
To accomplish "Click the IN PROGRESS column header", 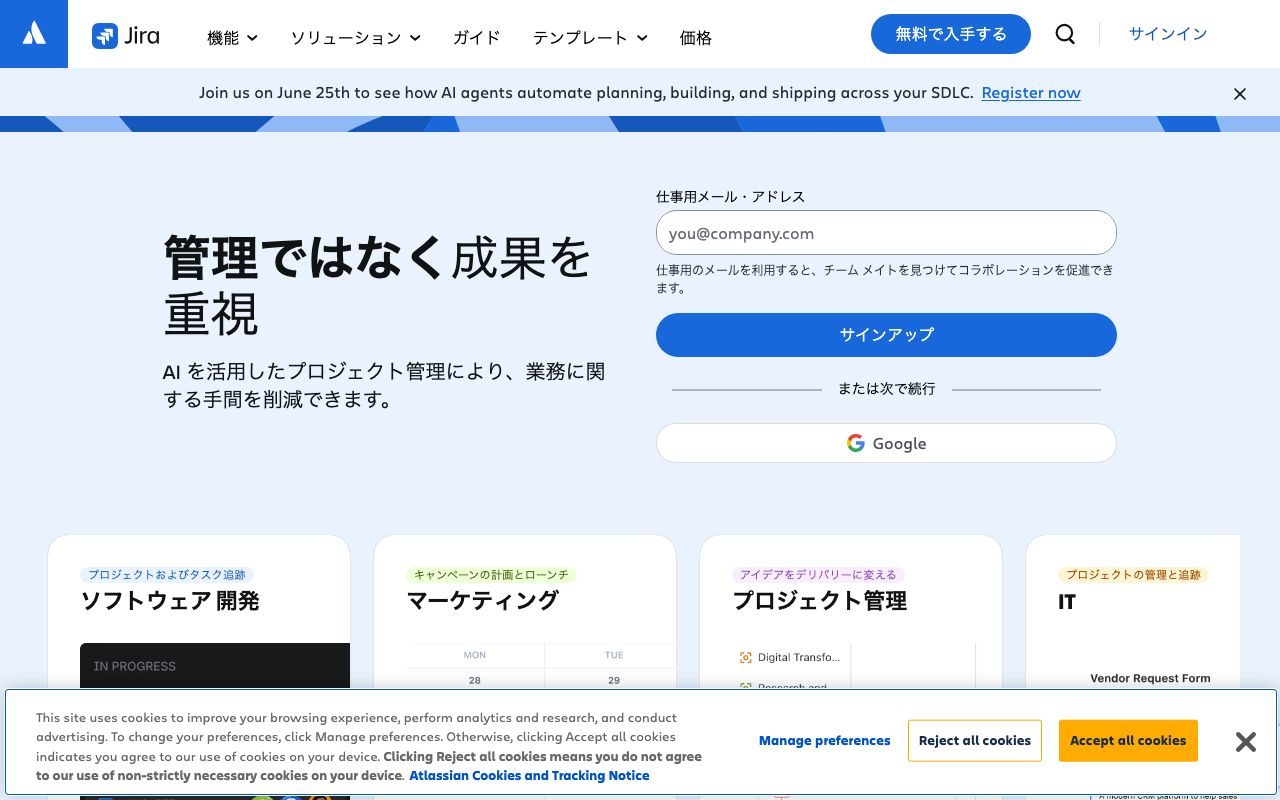I will point(135,666).
